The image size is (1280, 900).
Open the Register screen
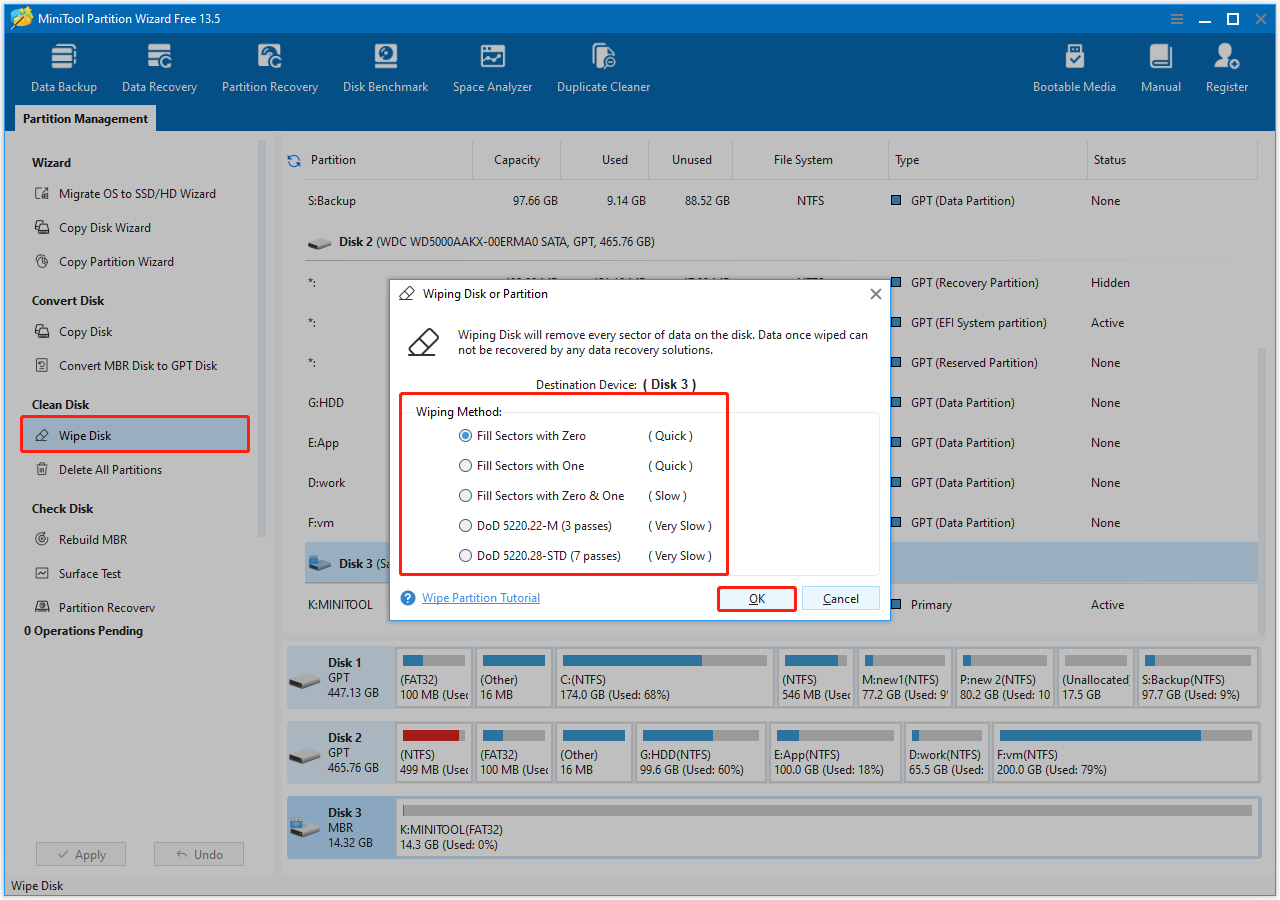coord(1226,66)
